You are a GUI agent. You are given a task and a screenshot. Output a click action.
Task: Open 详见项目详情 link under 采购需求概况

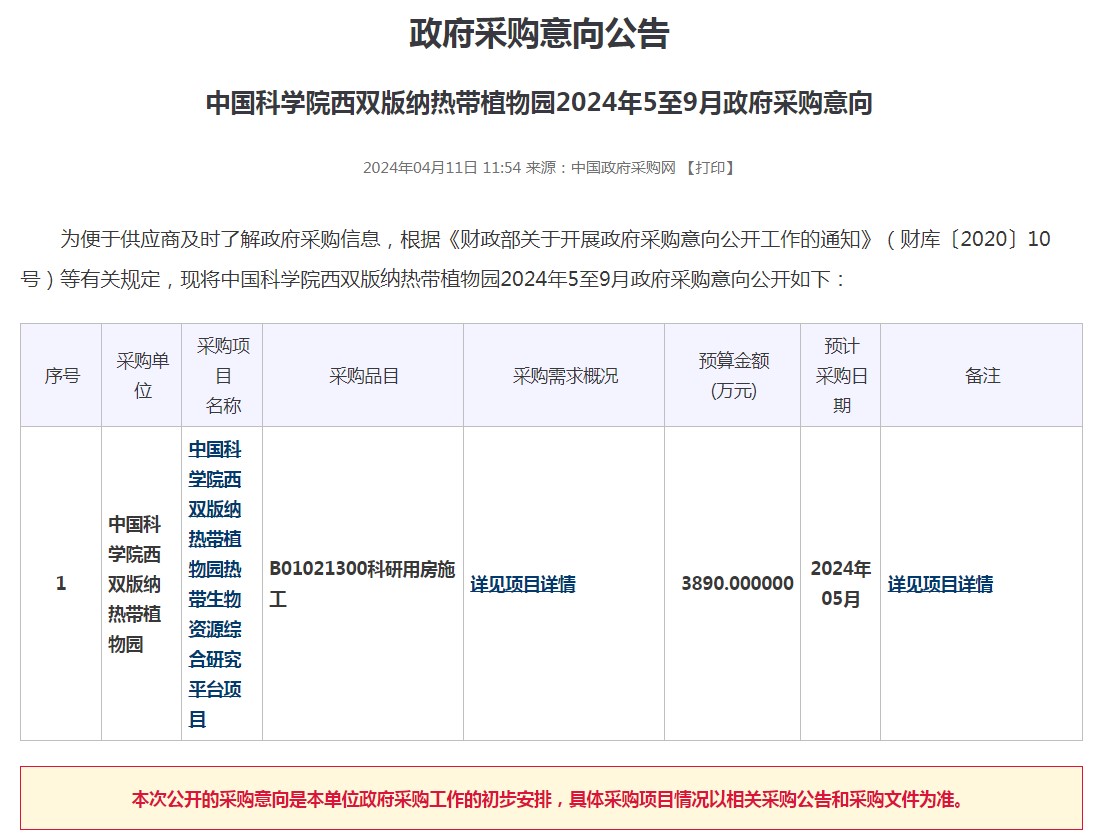pos(523,584)
